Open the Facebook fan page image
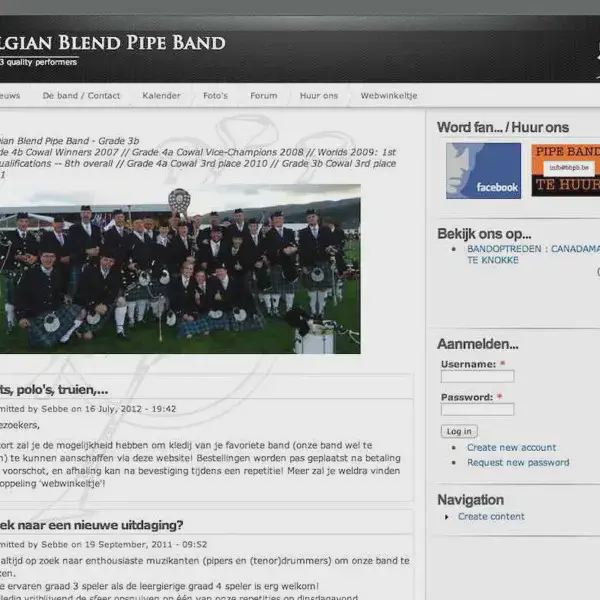This screenshot has height=600, width=600. coord(483,171)
